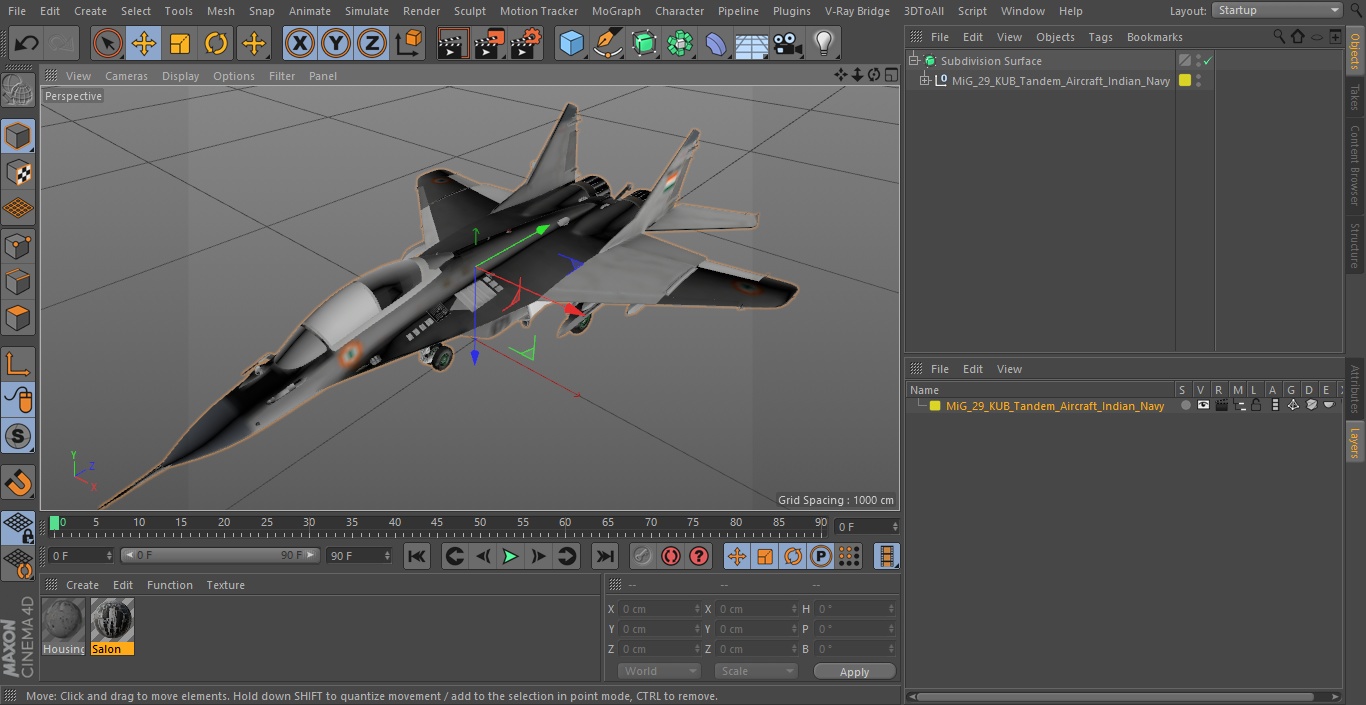Collapse the Subdivision Surface tree item
Viewport: 1366px width, 705px height.
tap(914, 61)
